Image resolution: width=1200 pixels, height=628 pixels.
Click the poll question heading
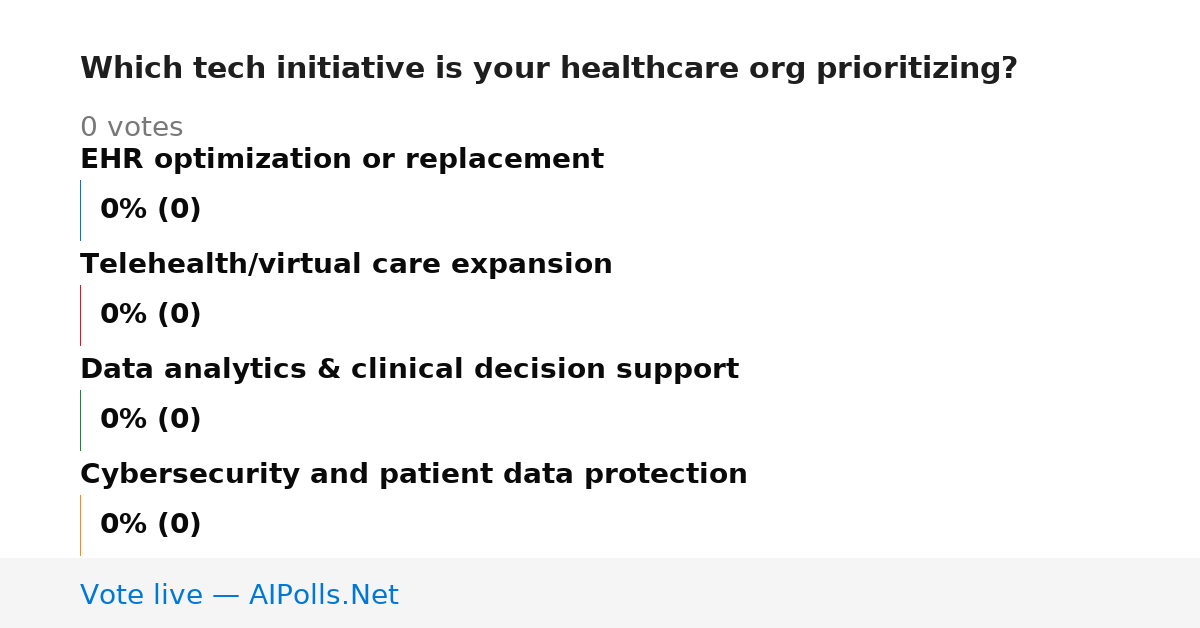(x=548, y=69)
